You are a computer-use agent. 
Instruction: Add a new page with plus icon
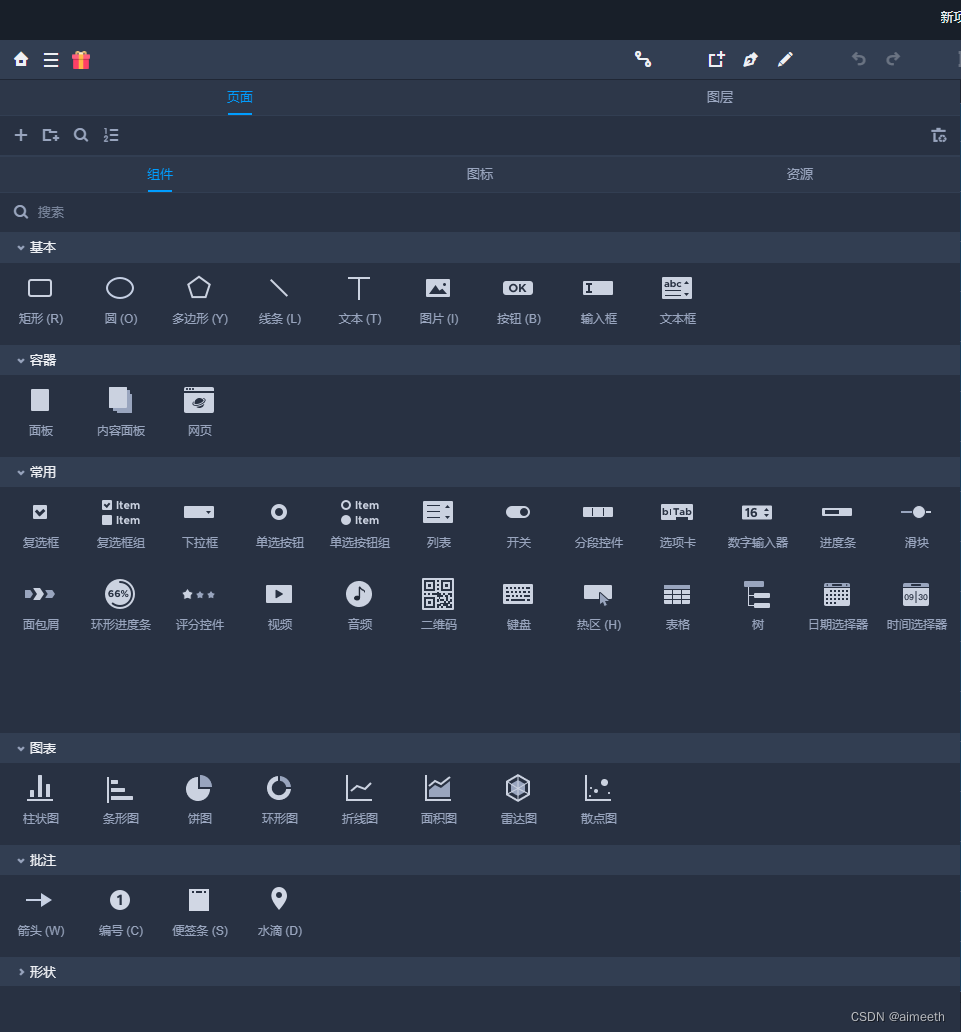(21, 135)
